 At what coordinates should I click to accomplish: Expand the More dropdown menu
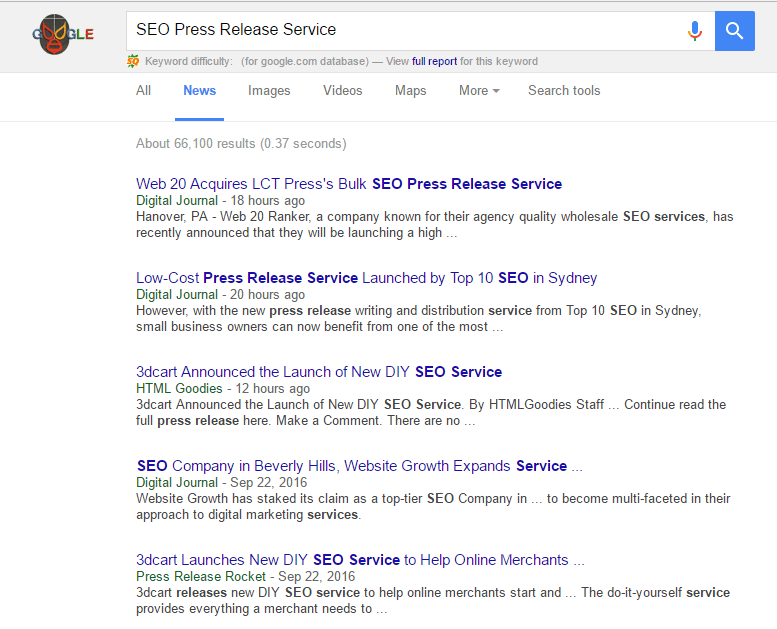coord(479,91)
